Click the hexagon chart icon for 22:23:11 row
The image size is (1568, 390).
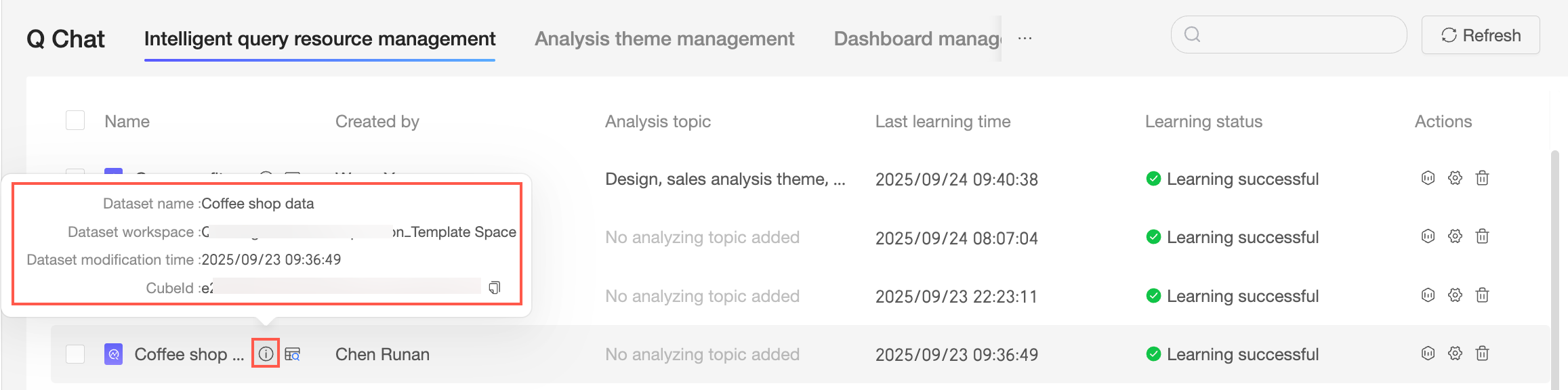pos(1428,295)
